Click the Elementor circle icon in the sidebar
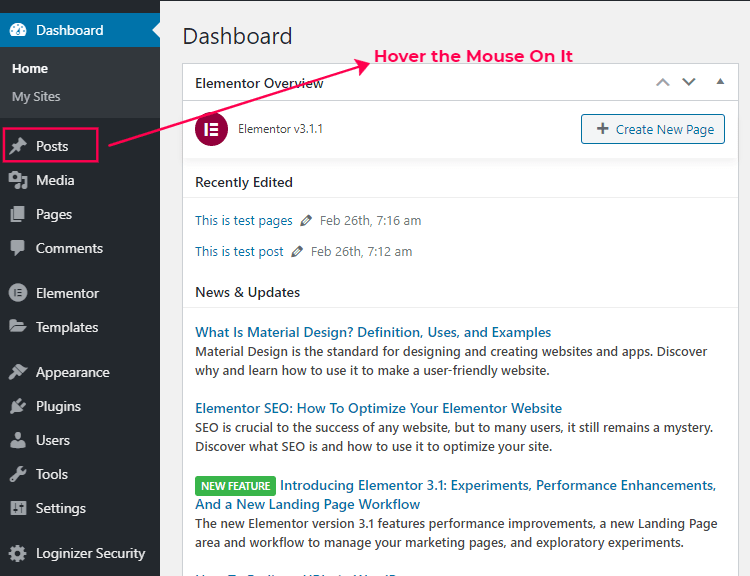The height and width of the screenshot is (576, 750). click(18, 293)
